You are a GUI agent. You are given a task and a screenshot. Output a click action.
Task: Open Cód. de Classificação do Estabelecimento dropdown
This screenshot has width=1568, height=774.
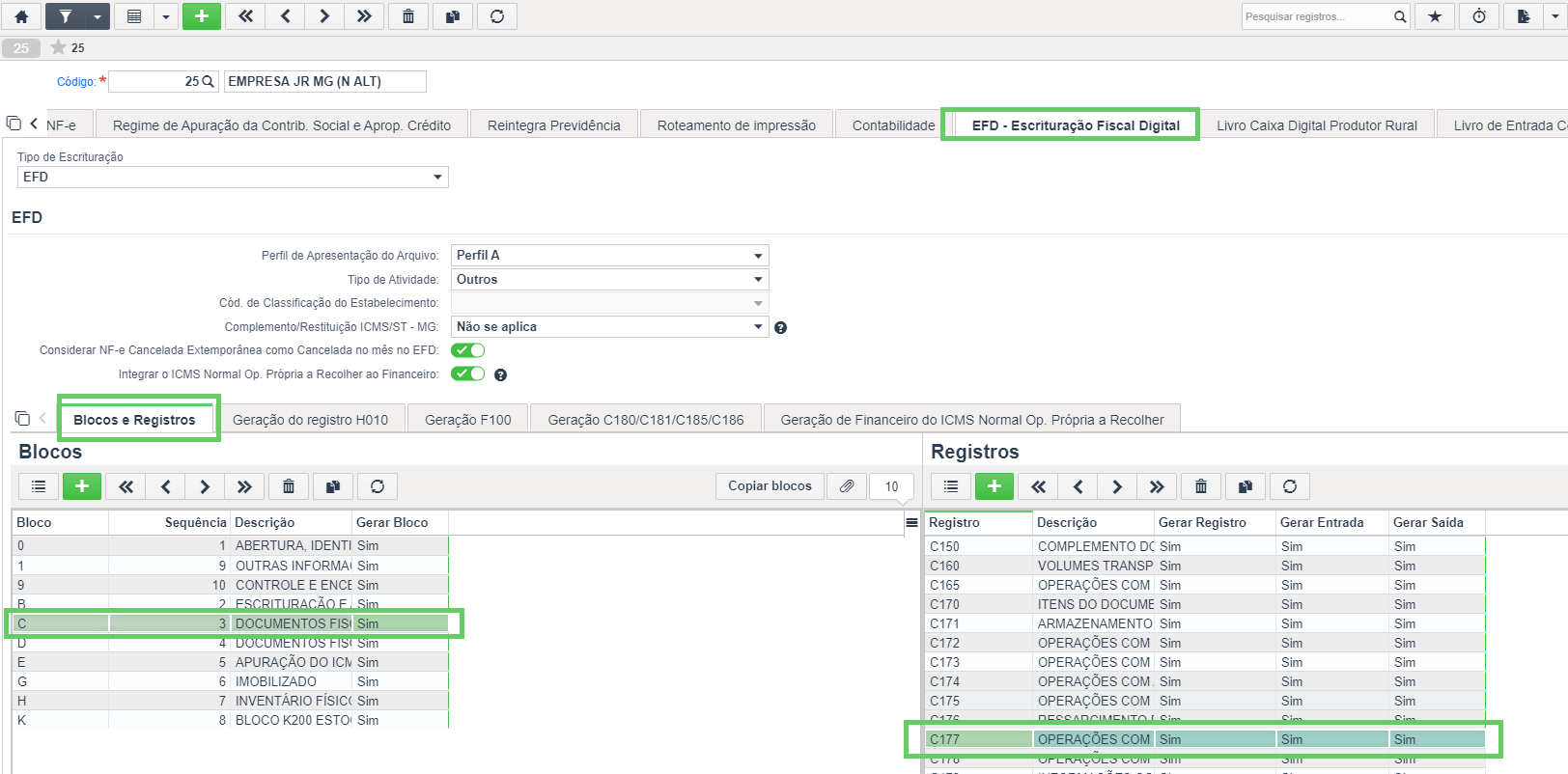click(610, 303)
